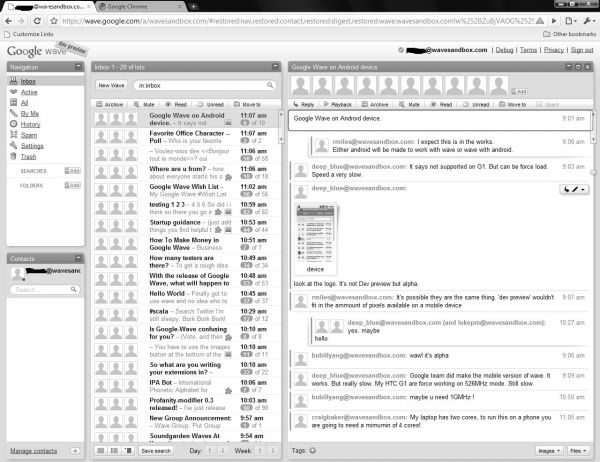Mute selected wave from inbox toolbar

tap(144, 104)
